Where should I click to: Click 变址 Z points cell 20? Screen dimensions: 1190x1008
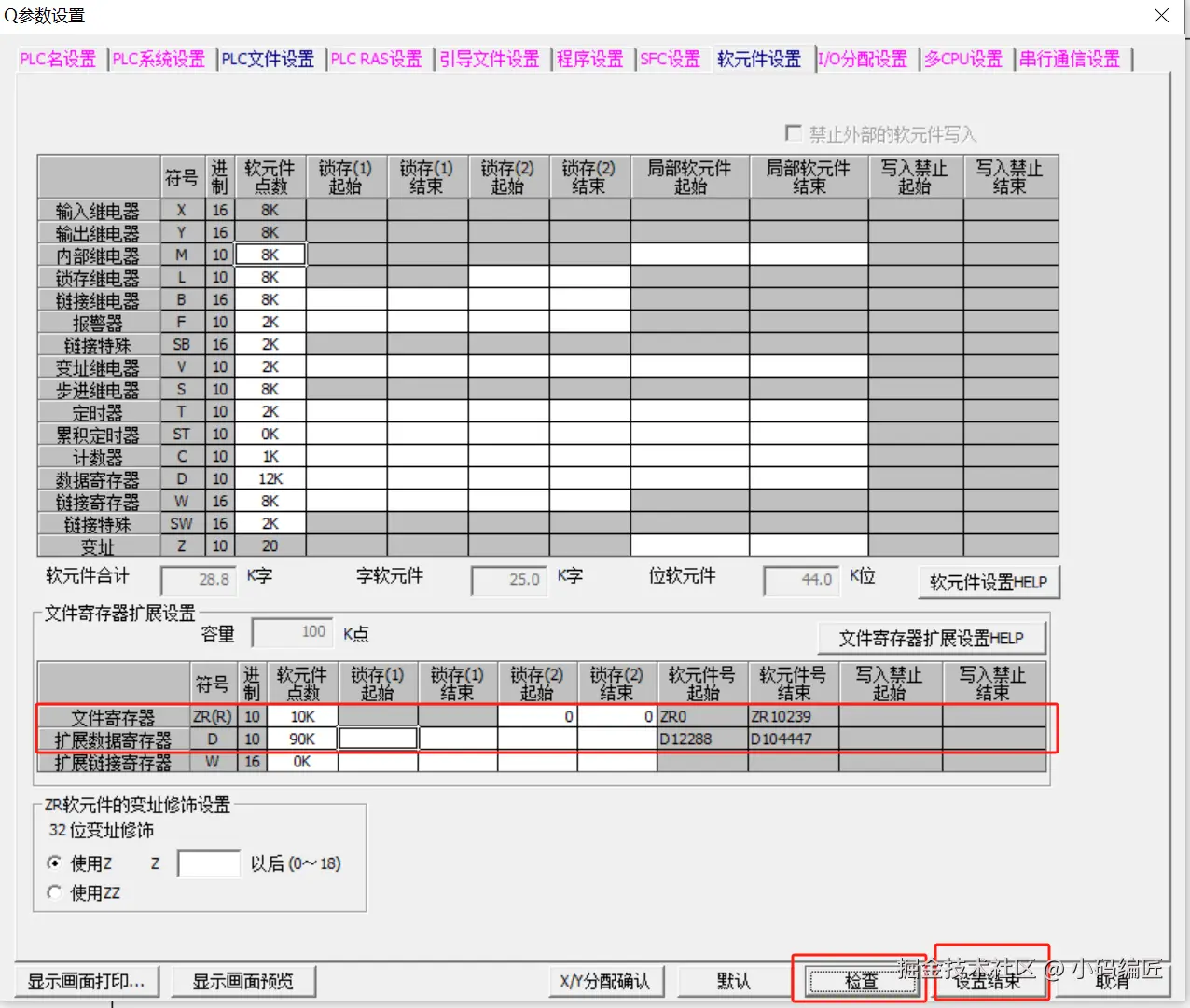coord(270,545)
